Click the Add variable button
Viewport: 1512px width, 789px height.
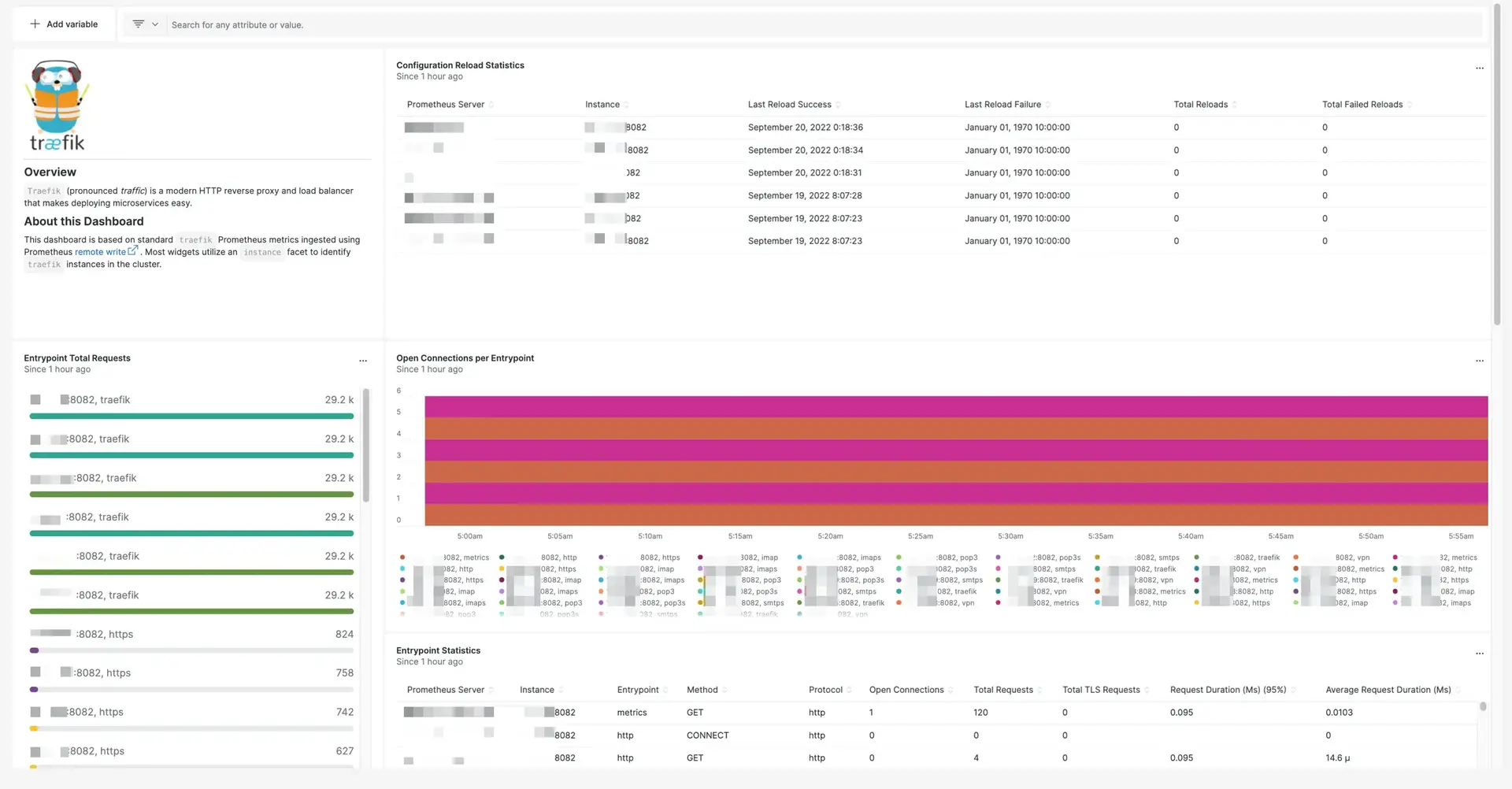(x=64, y=24)
